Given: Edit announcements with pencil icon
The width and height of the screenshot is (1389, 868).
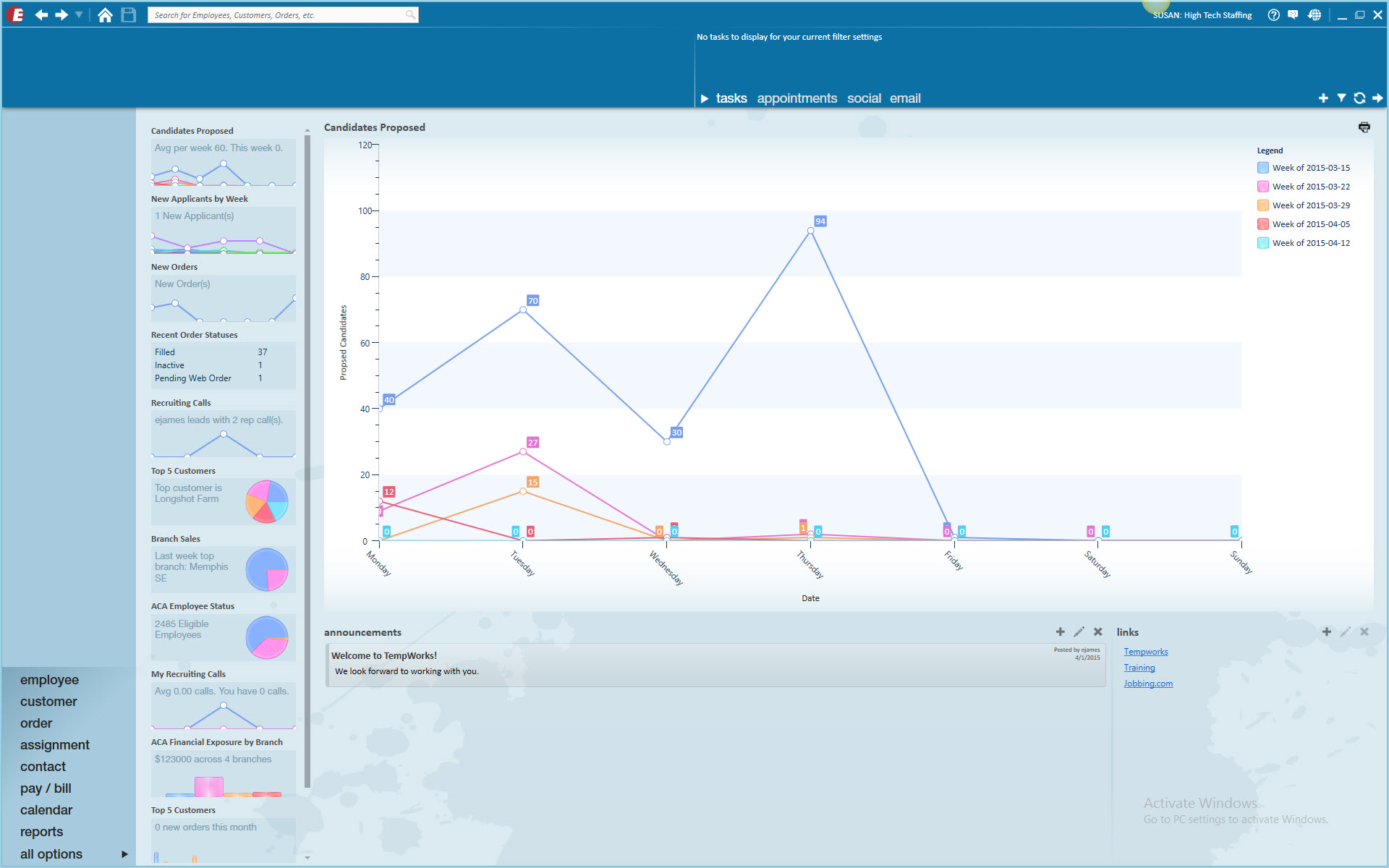Looking at the screenshot, I should (x=1079, y=632).
